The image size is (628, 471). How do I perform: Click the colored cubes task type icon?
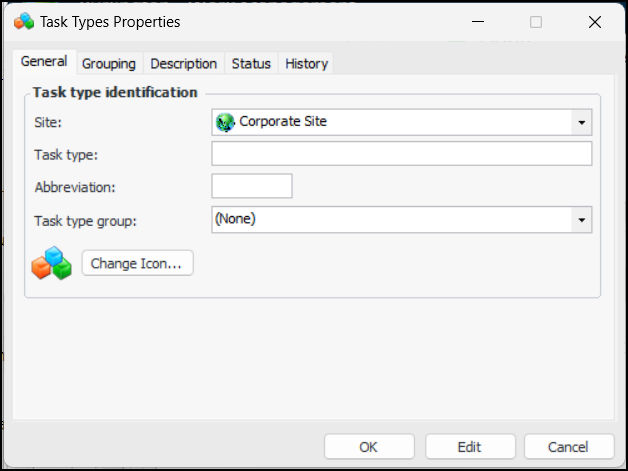coord(51,263)
